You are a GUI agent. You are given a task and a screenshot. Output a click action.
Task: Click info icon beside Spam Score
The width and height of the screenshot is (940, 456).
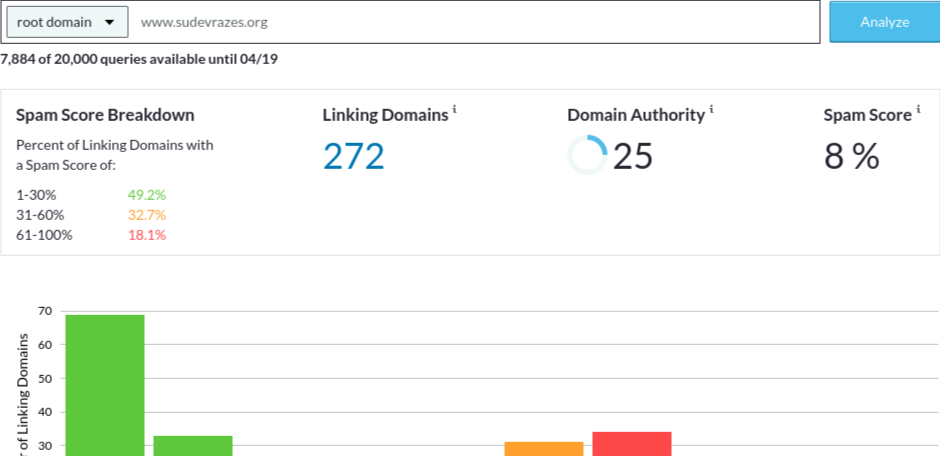(918, 109)
